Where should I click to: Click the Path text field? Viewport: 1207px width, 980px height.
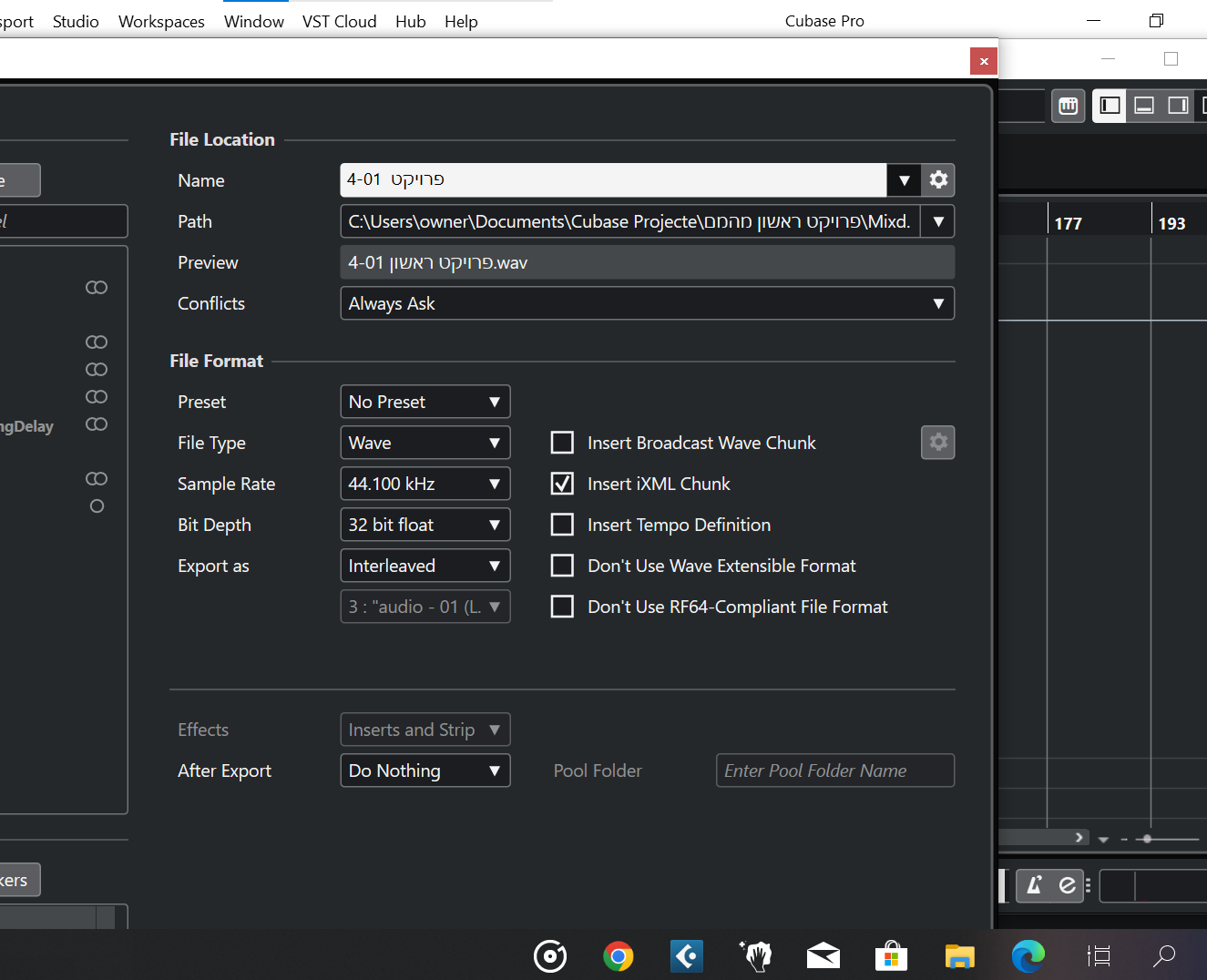[x=630, y=221]
